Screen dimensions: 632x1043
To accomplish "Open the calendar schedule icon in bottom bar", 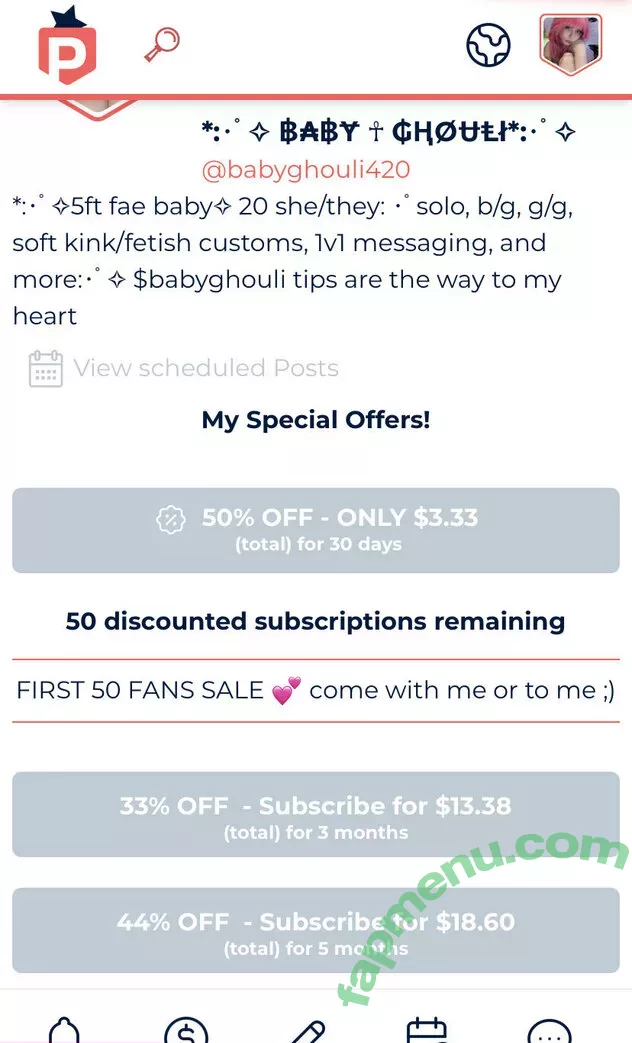I will [427, 1030].
